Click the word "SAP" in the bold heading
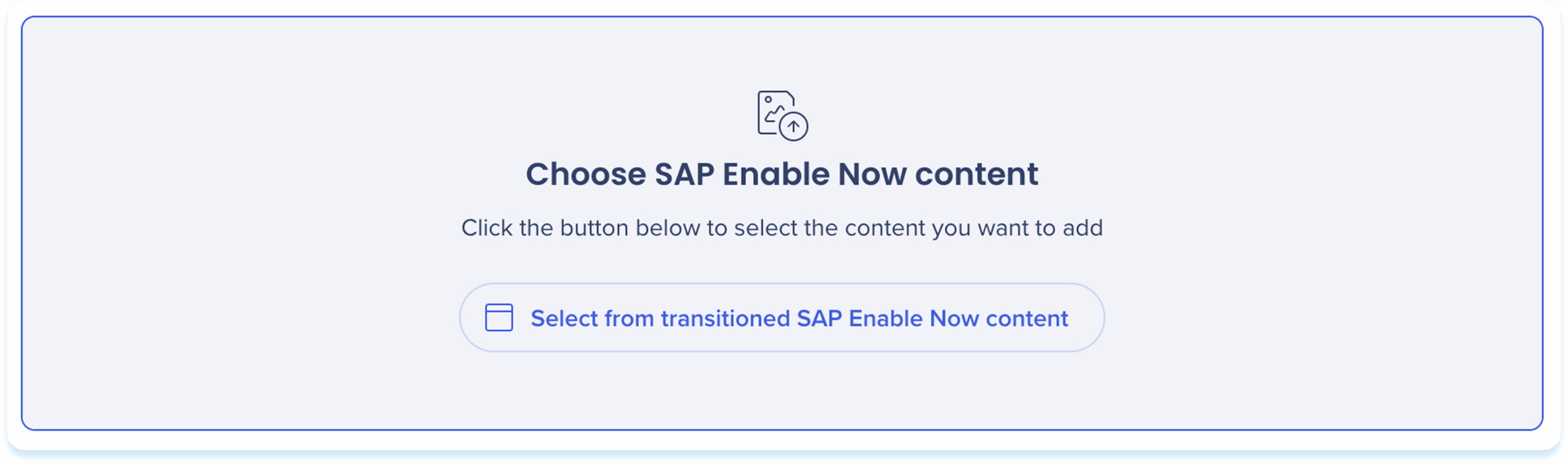This screenshot has width=1568, height=464. pos(684,174)
